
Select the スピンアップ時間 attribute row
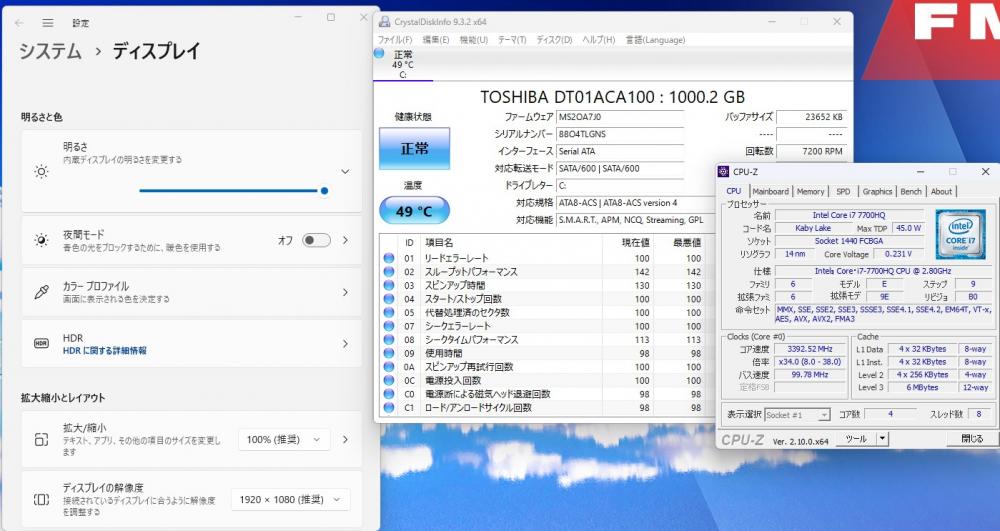[x=546, y=286]
